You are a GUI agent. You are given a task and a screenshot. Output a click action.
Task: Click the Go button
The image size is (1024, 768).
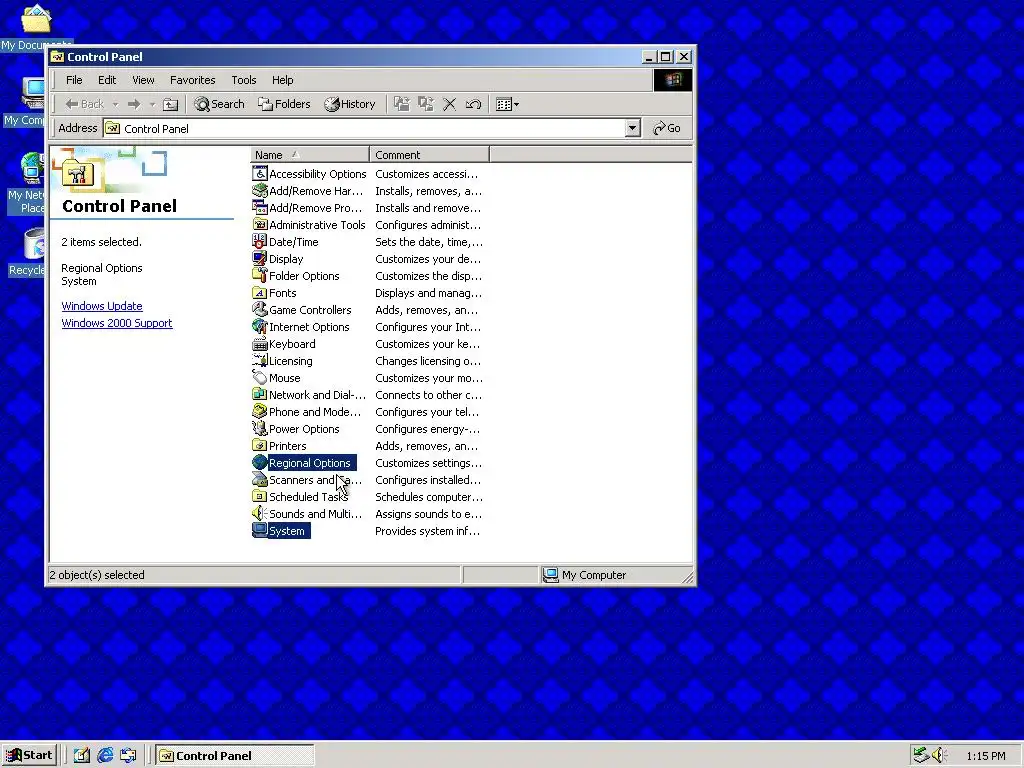tap(667, 128)
